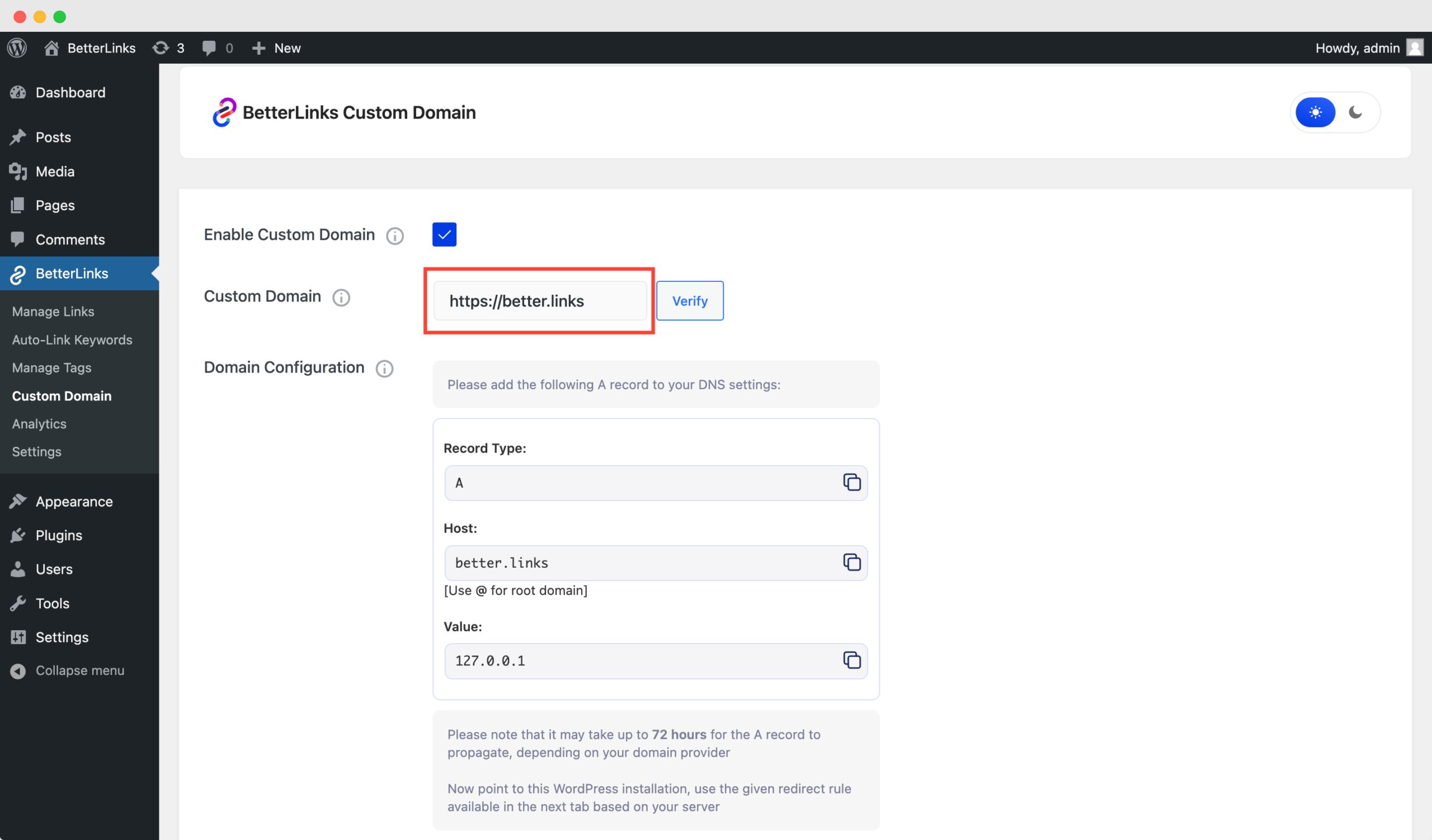The width and height of the screenshot is (1432, 840).
Task: Open the Custom Domain info tooltip icon
Action: [341, 298]
